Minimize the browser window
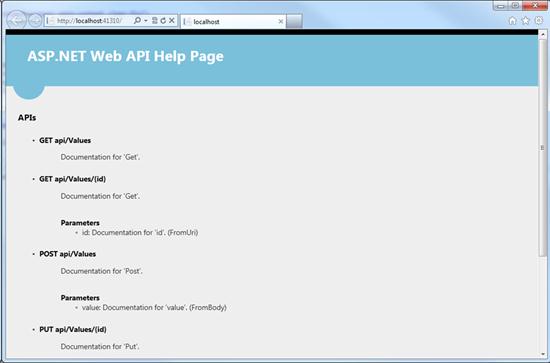The height and width of the screenshot is (363, 550). click(501, 6)
